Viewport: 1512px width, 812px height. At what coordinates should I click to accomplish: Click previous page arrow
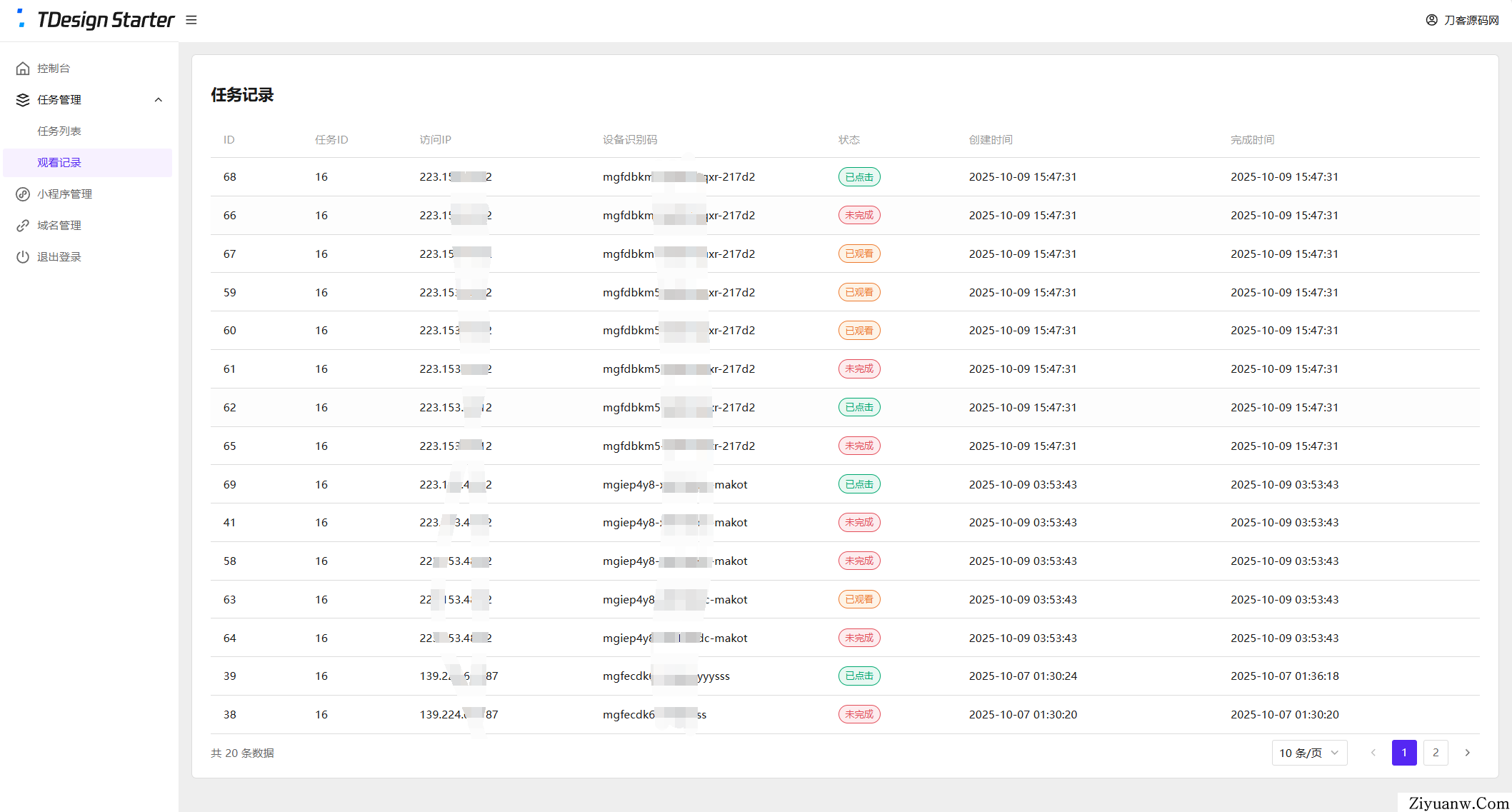click(x=1373, y=753)
